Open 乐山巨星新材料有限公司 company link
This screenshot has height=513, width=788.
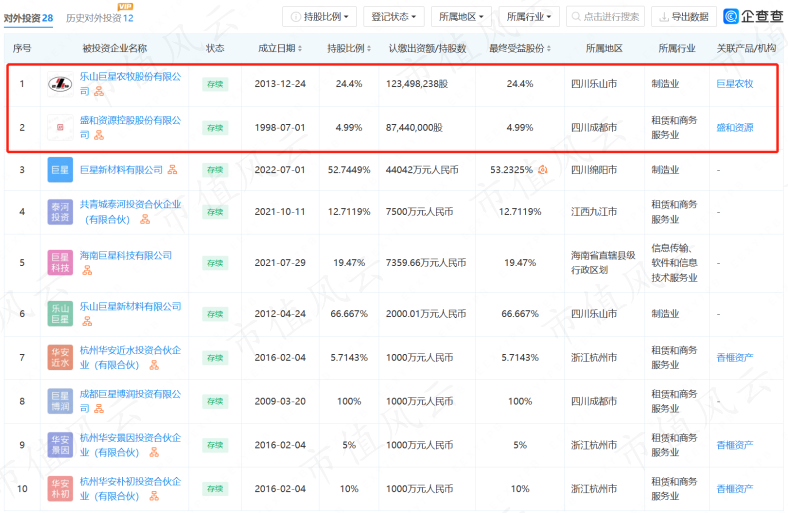130,306
